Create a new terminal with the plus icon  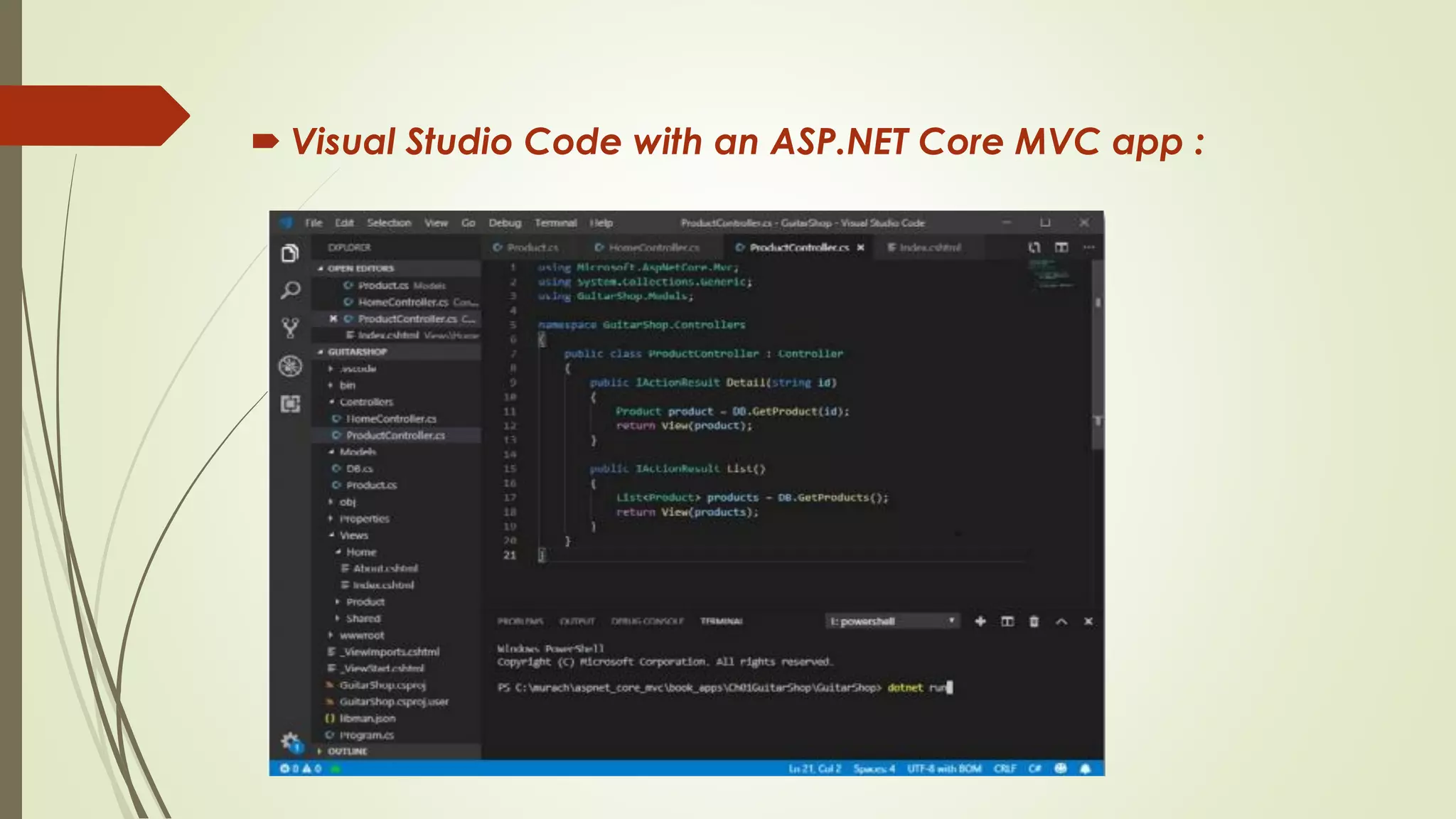tap(981, 621)
